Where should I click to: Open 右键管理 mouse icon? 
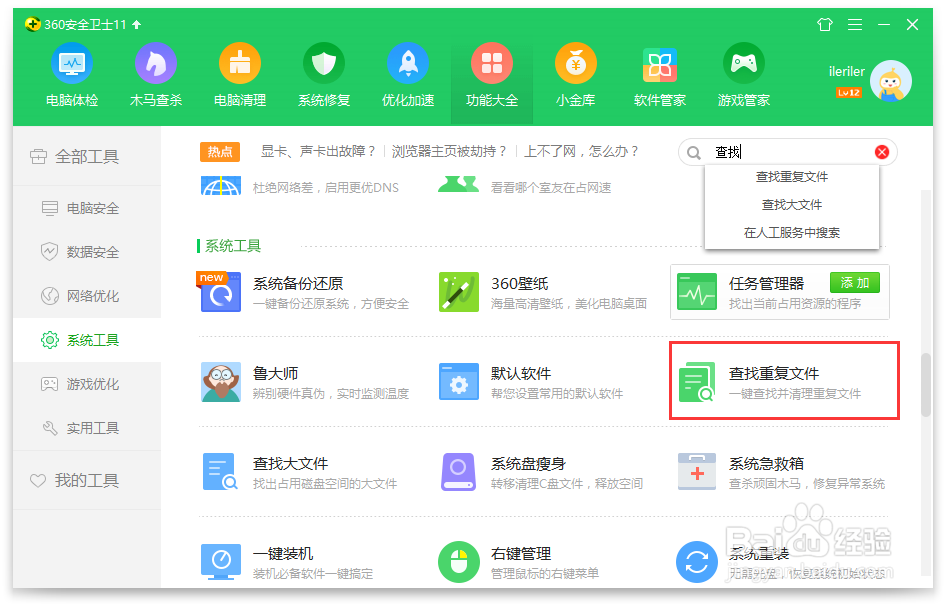coord(459,562)
